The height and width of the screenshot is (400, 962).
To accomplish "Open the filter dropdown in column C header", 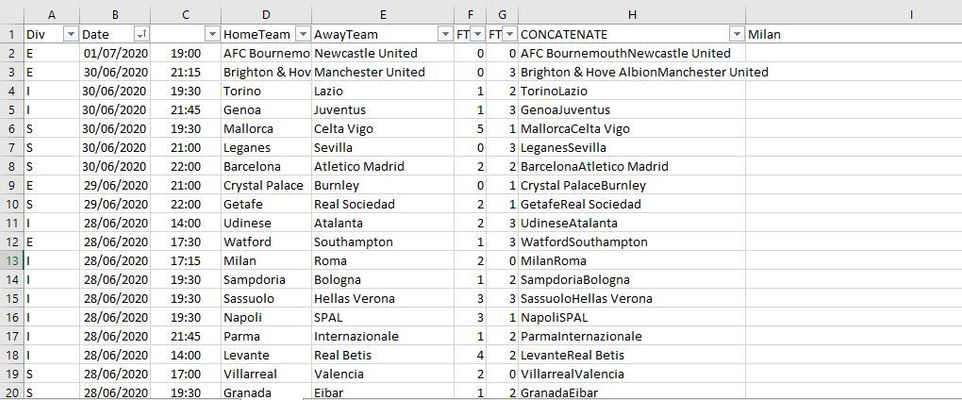I will click(x=213, y=34).
